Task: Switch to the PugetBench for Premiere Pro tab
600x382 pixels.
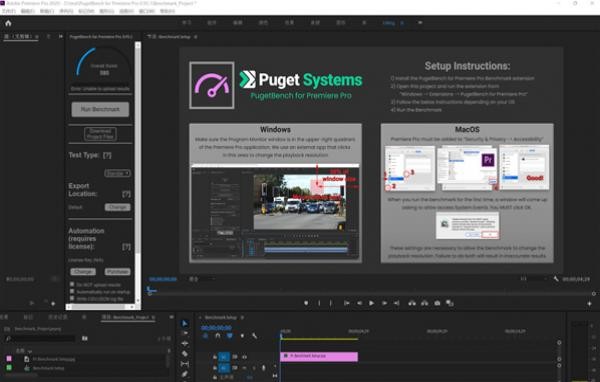Action: 101,37
